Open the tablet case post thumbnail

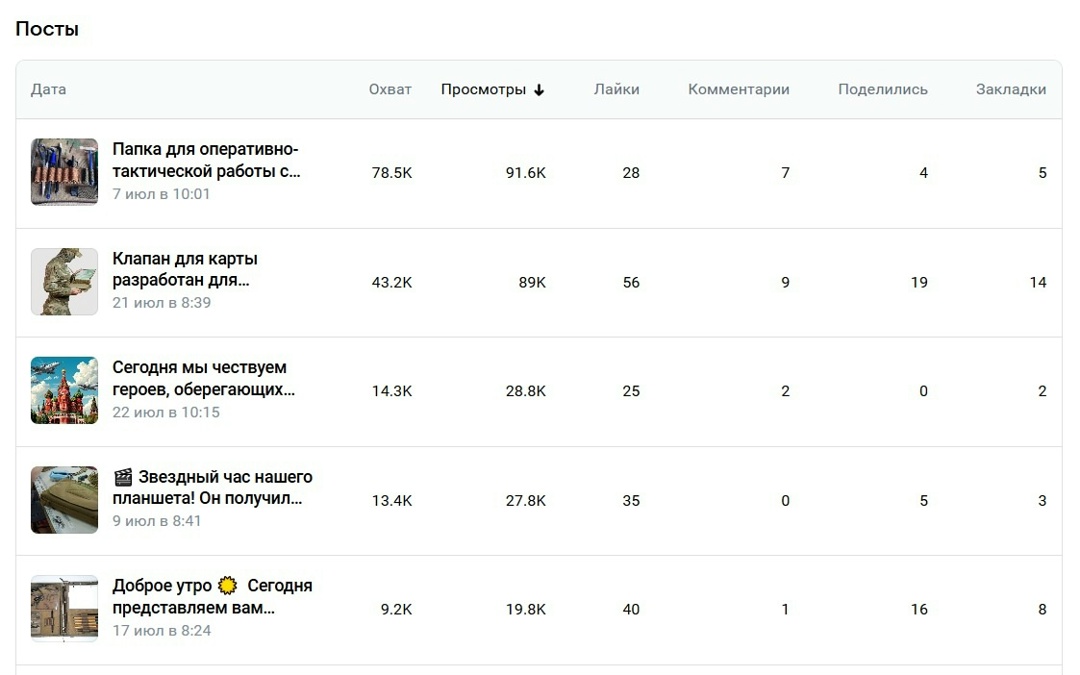pos(64,500)
